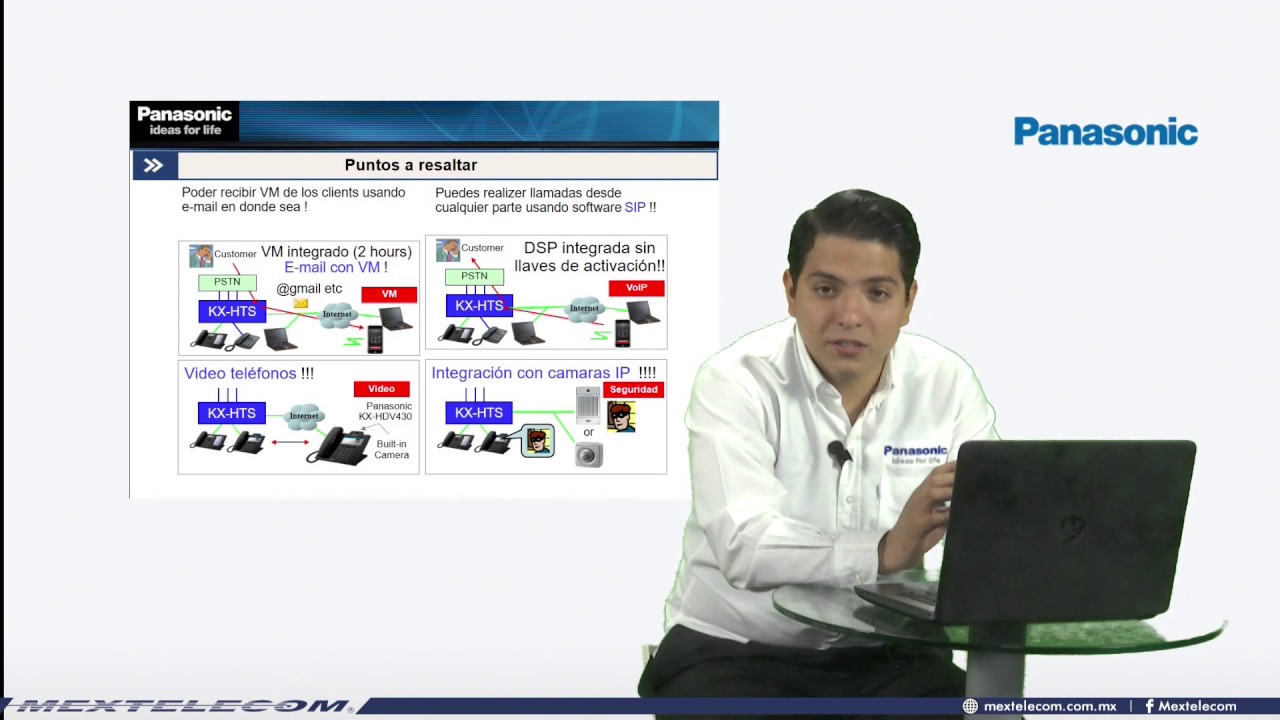Click the masked thief picture beside Seguridad
Image resolution: width=1280 pixels, height=720 pixels.
pos(621,416)
